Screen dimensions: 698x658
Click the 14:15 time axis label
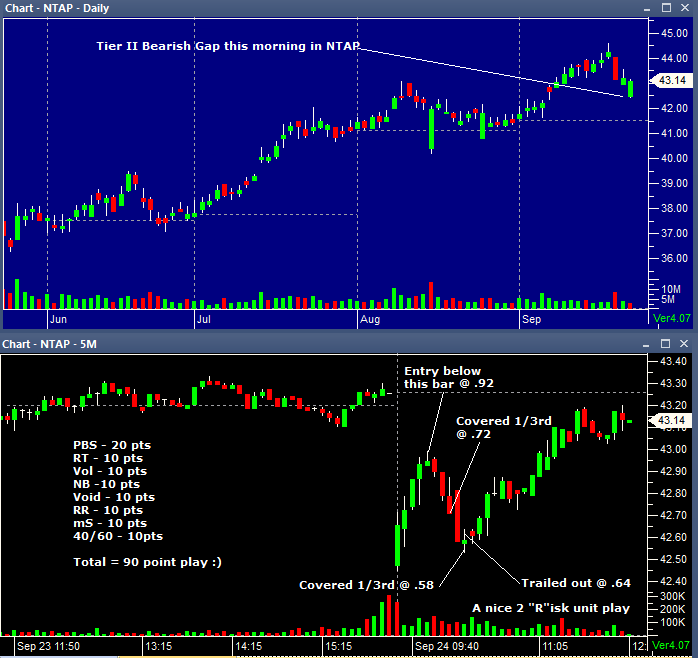coord(248,646)
